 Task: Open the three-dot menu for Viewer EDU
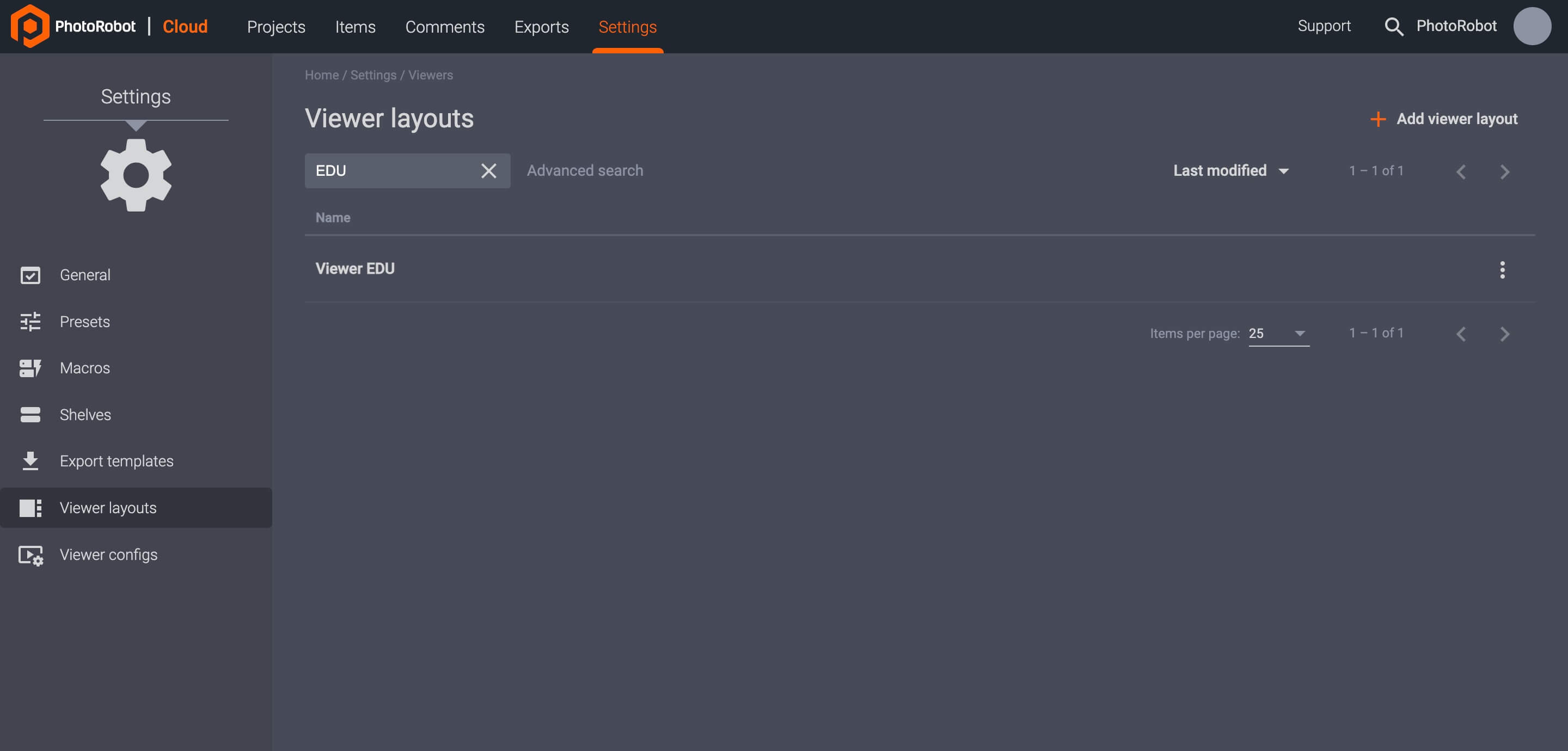[x=1503, y=269]
